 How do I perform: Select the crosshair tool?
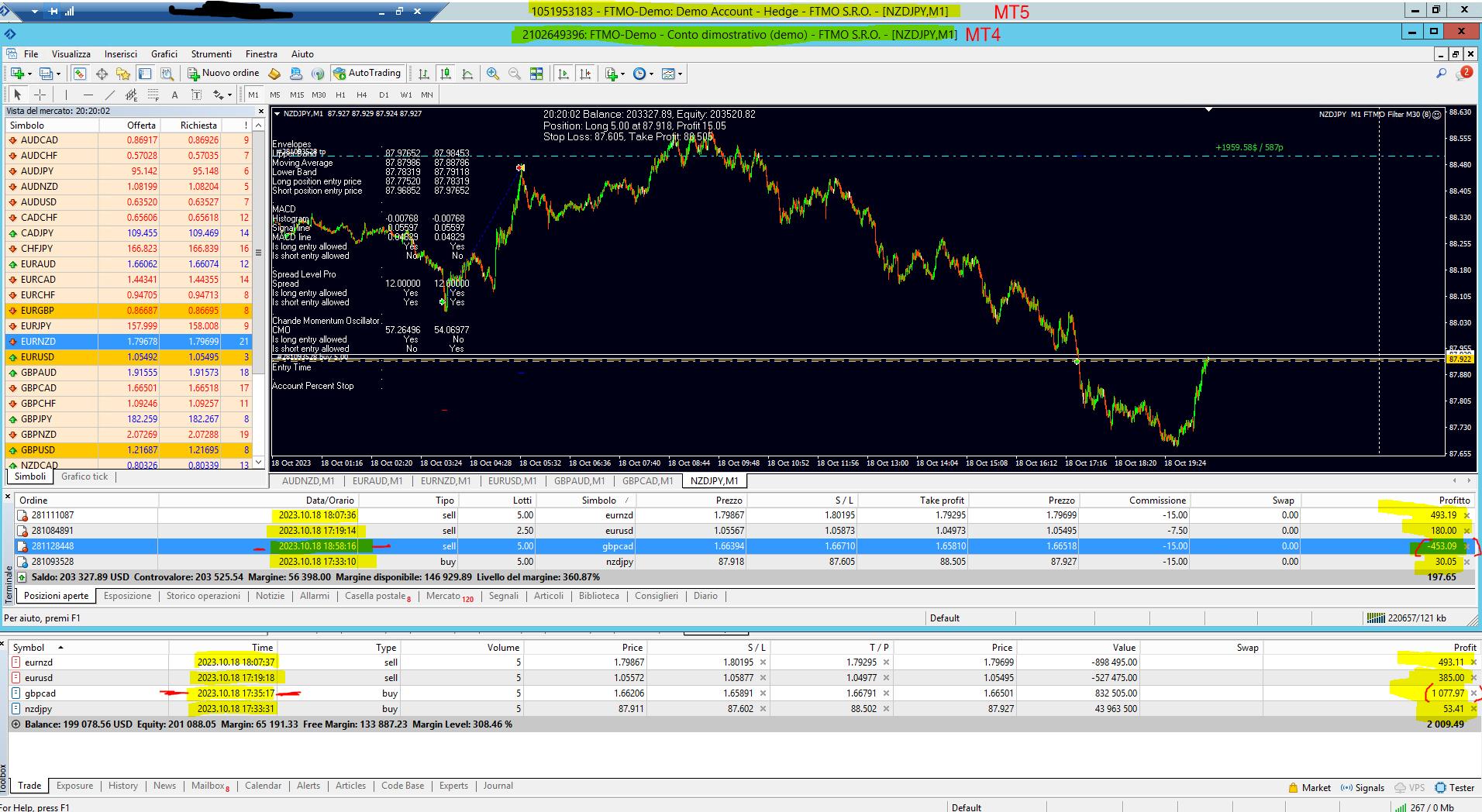[40, 95]
